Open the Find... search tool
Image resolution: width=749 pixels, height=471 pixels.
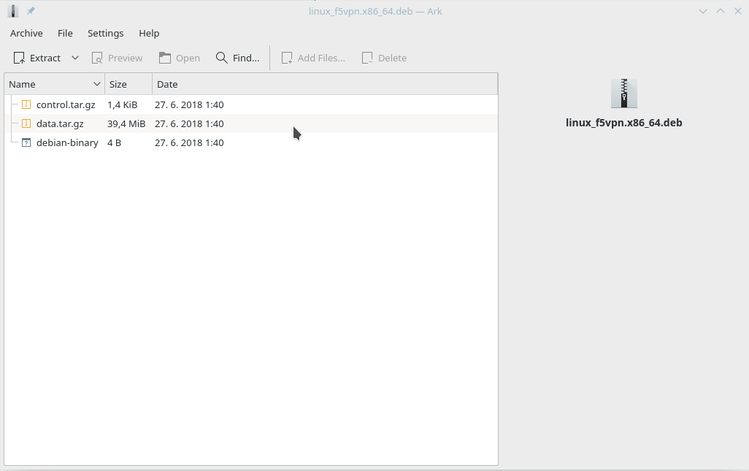tap(237, 58)
